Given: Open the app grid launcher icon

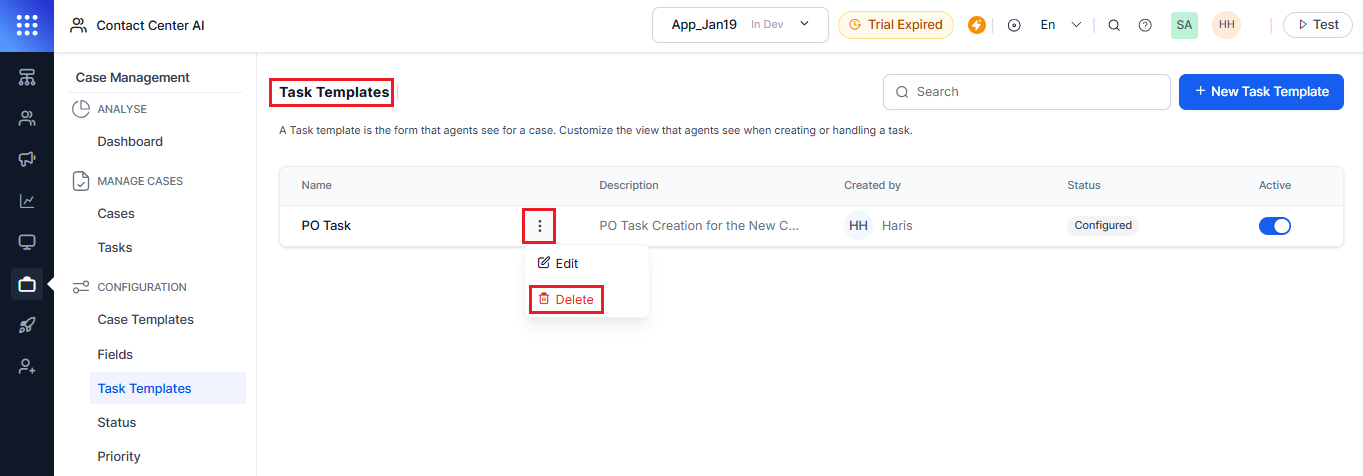Looking at the screenshot, I should click(27, 25).
